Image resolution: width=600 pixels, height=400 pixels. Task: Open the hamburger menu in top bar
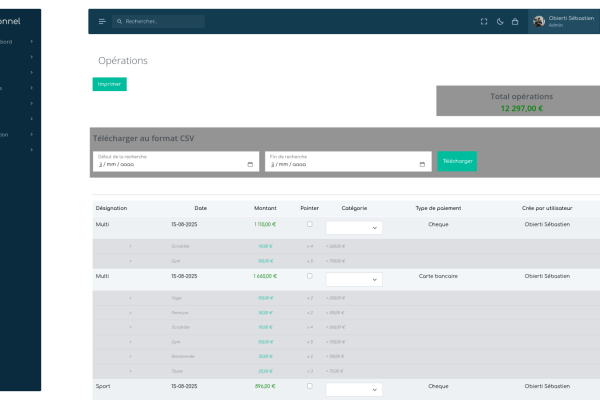coord(102,21)
